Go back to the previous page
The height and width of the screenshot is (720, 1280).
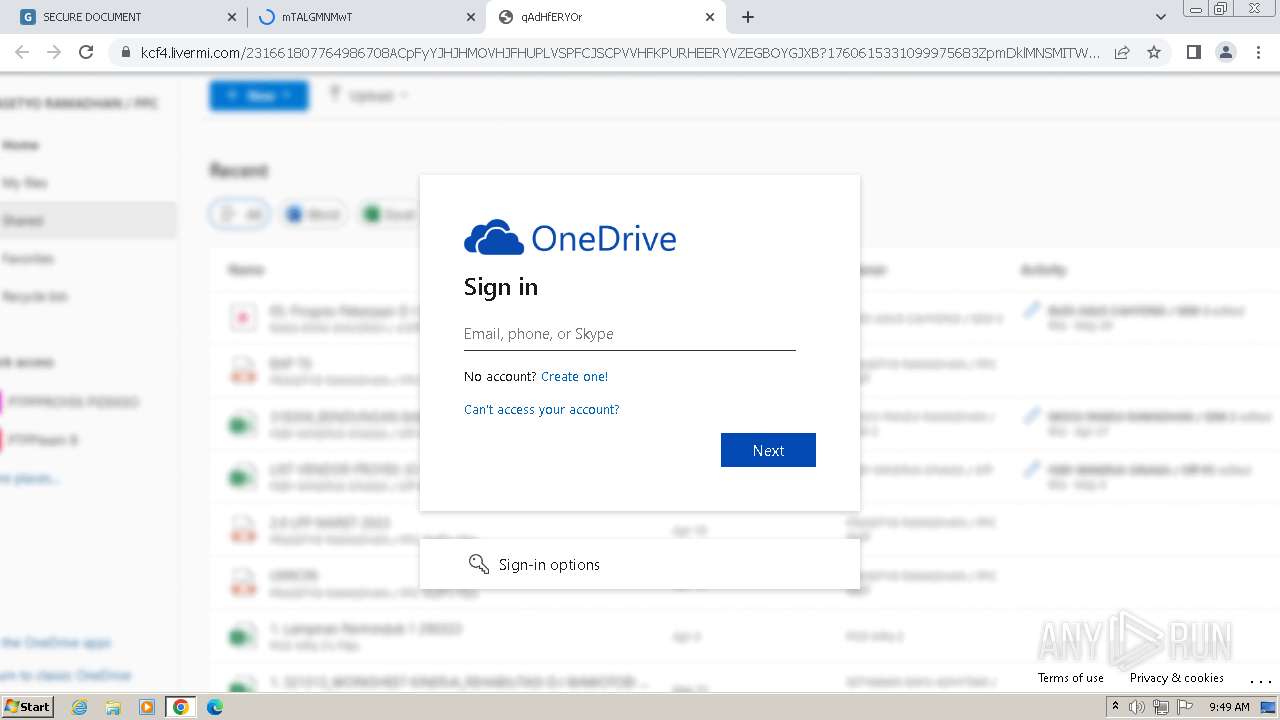(x=22, y=53)
